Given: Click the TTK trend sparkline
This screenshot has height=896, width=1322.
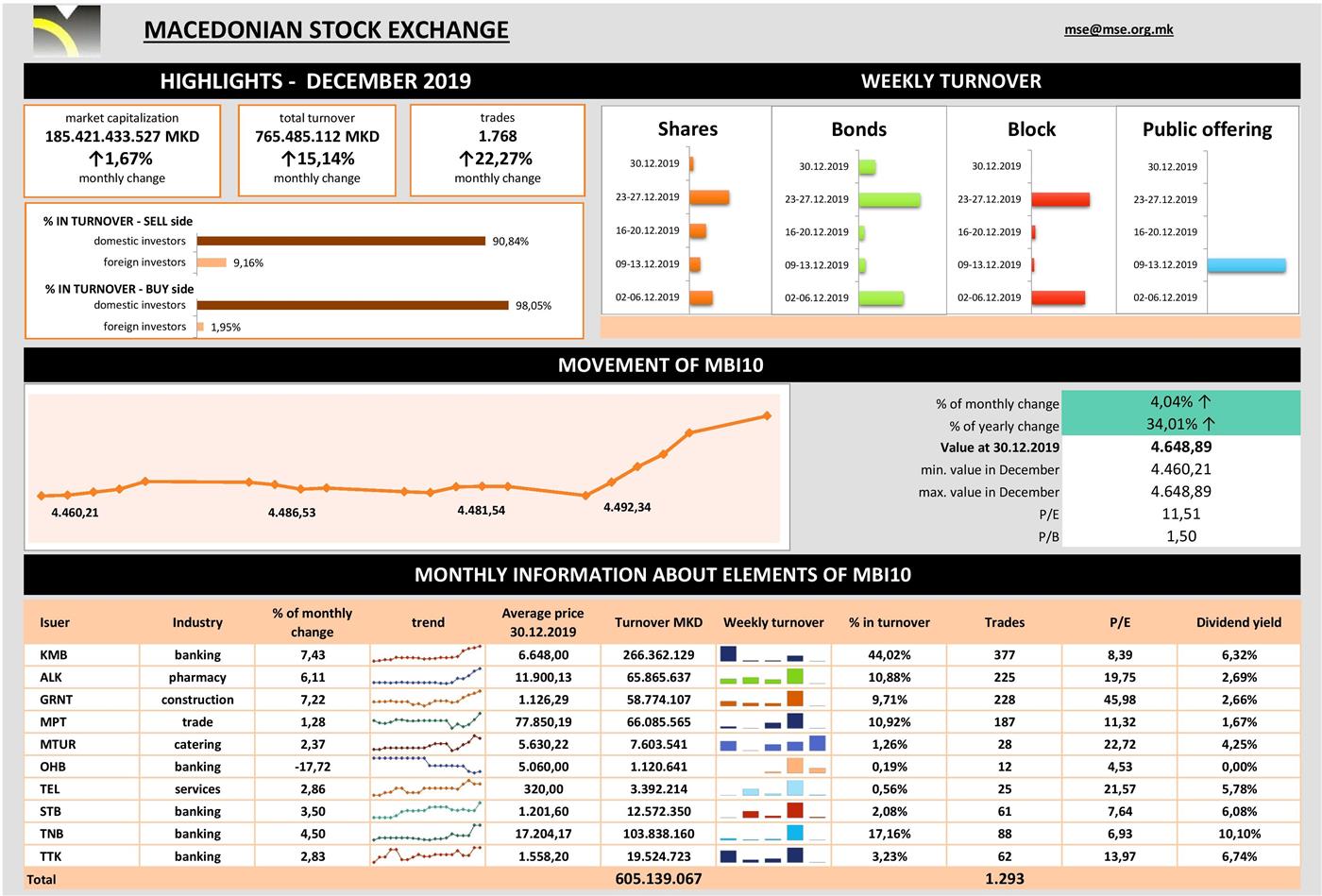Looking at the screenshot, I should point(427,855).
